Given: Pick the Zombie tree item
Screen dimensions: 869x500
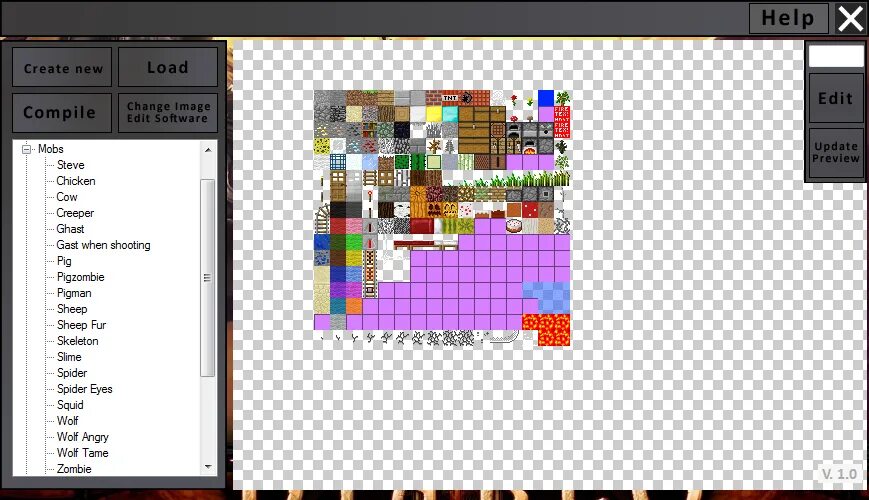Looking at the screenshot, I should [x=74, y=470].
